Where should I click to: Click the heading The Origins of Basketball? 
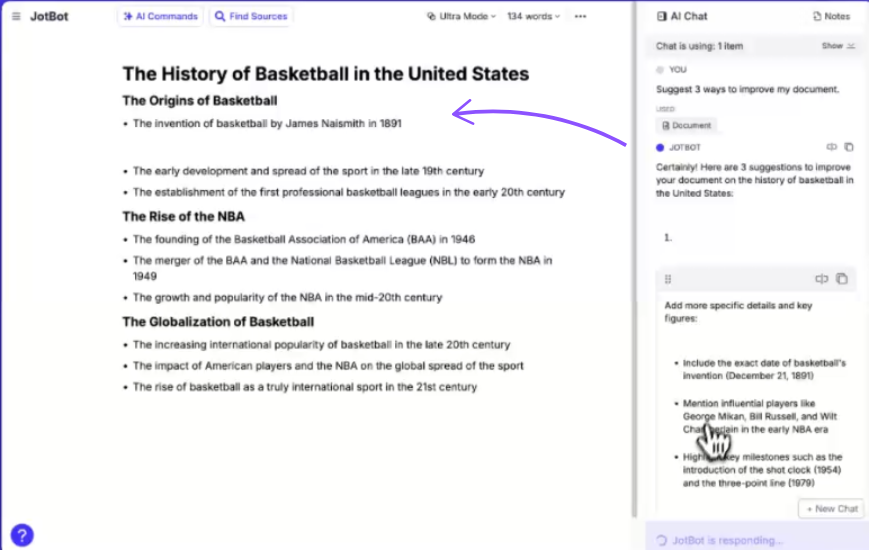coord(200,101)
